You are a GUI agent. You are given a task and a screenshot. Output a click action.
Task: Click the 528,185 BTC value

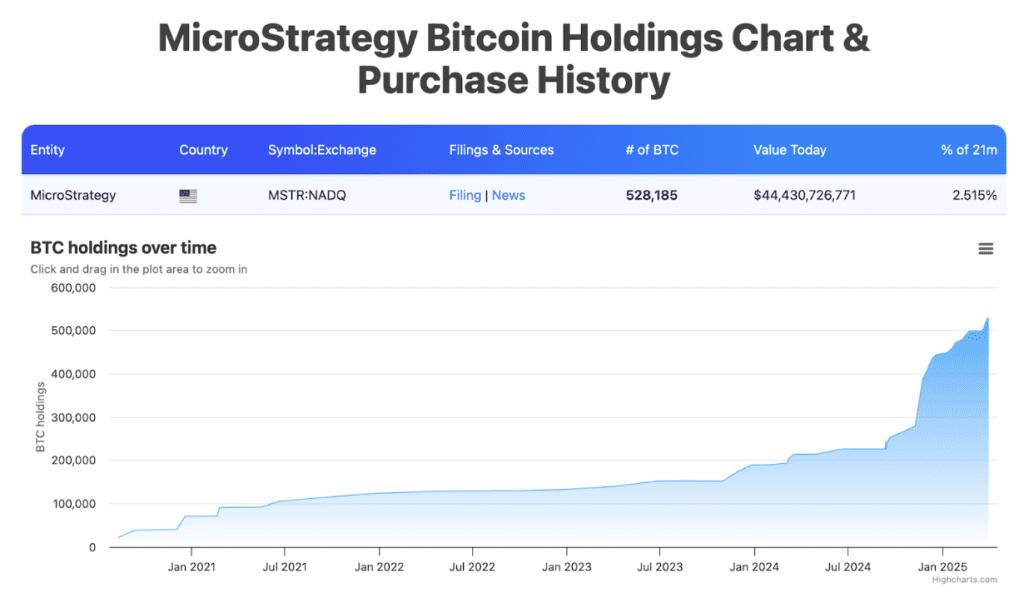[652, 195]
